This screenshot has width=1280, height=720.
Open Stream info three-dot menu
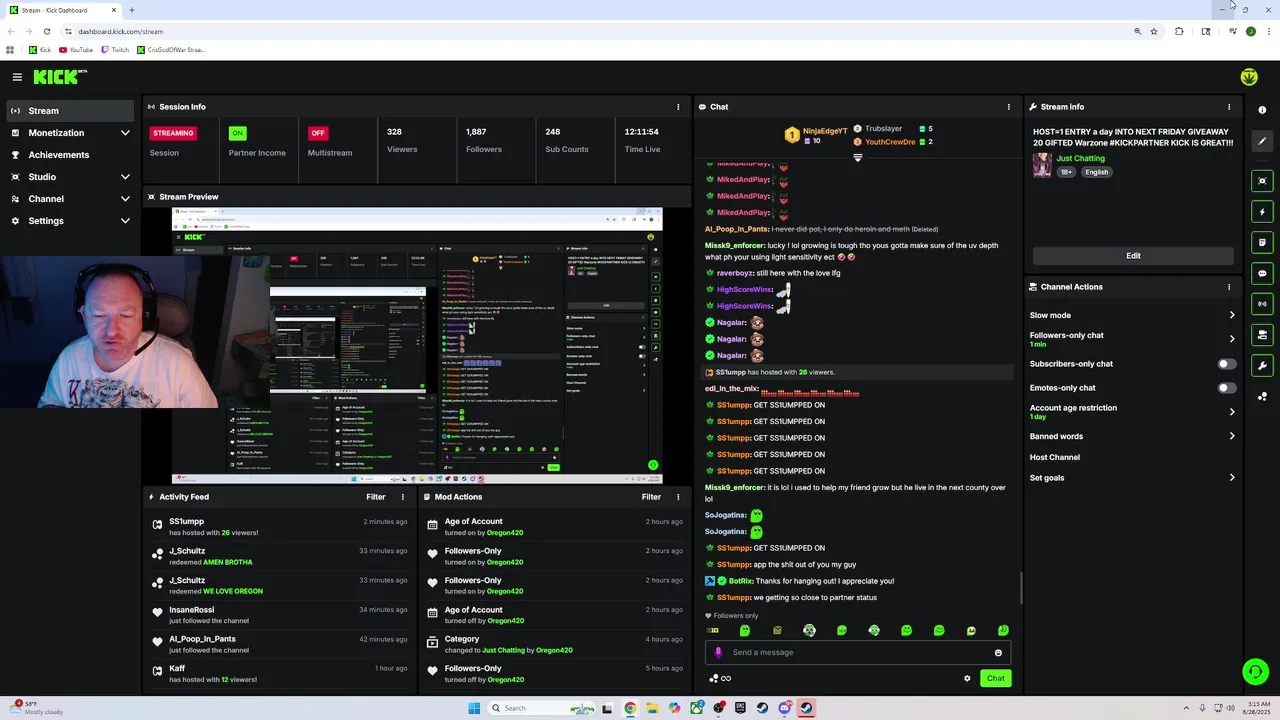(x=1229, y=107)
